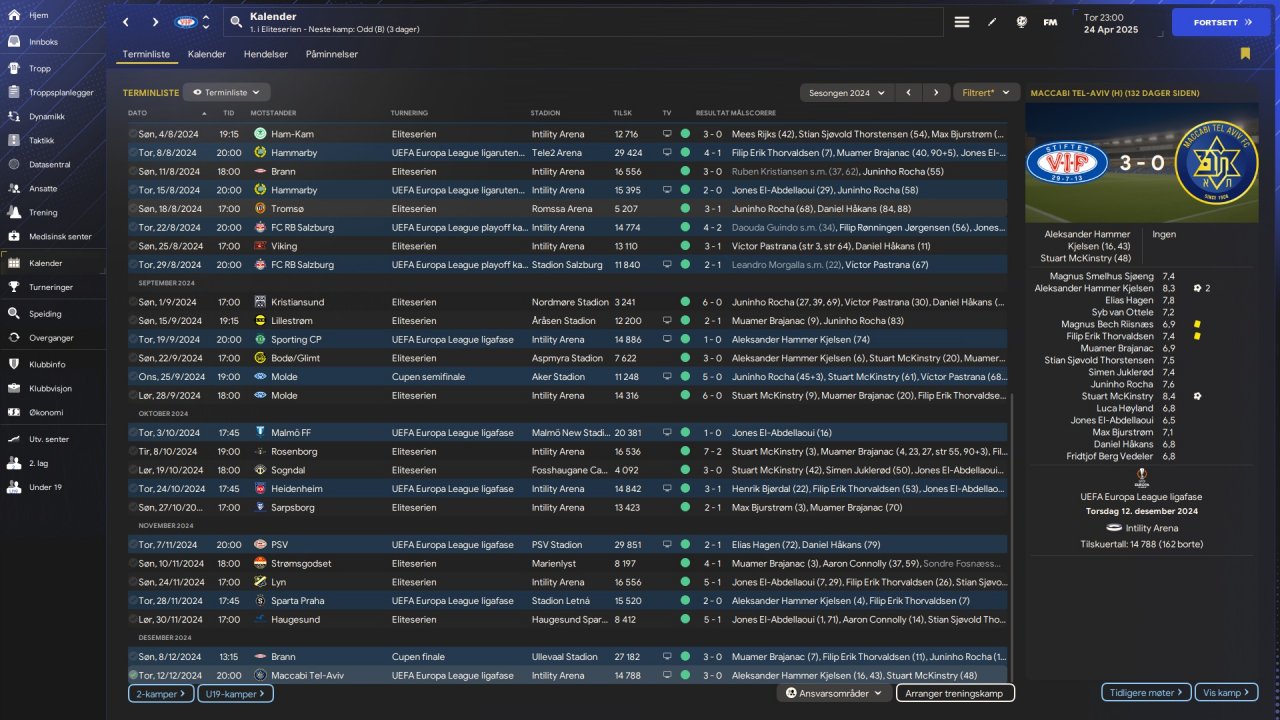The width and height of the screenshot is (1280, 720).
Task: Click the Vis kamp button
Action: [x=1226, y=692]
